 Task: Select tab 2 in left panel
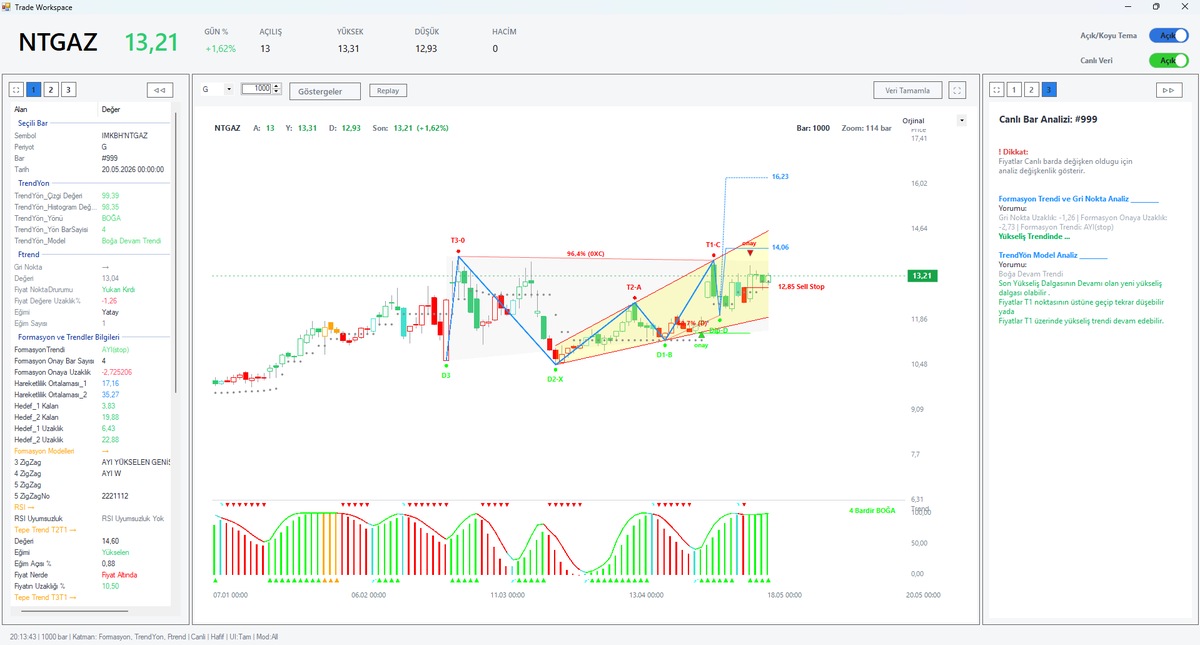tap(51, 89)
